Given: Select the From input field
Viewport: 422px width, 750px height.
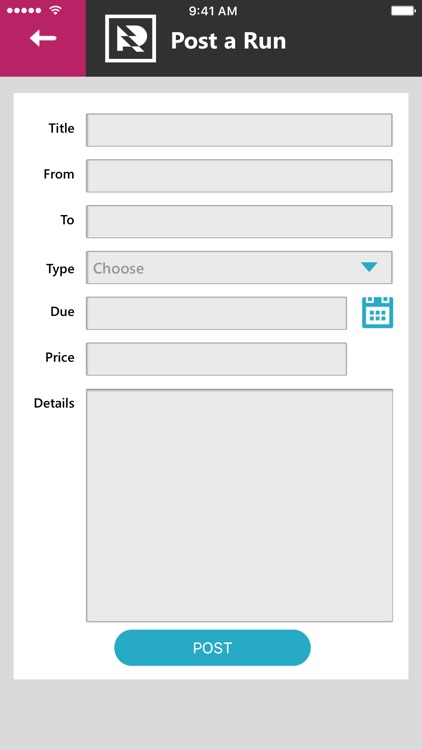Looking at the screenshot, I should click(x=239, y=176).
